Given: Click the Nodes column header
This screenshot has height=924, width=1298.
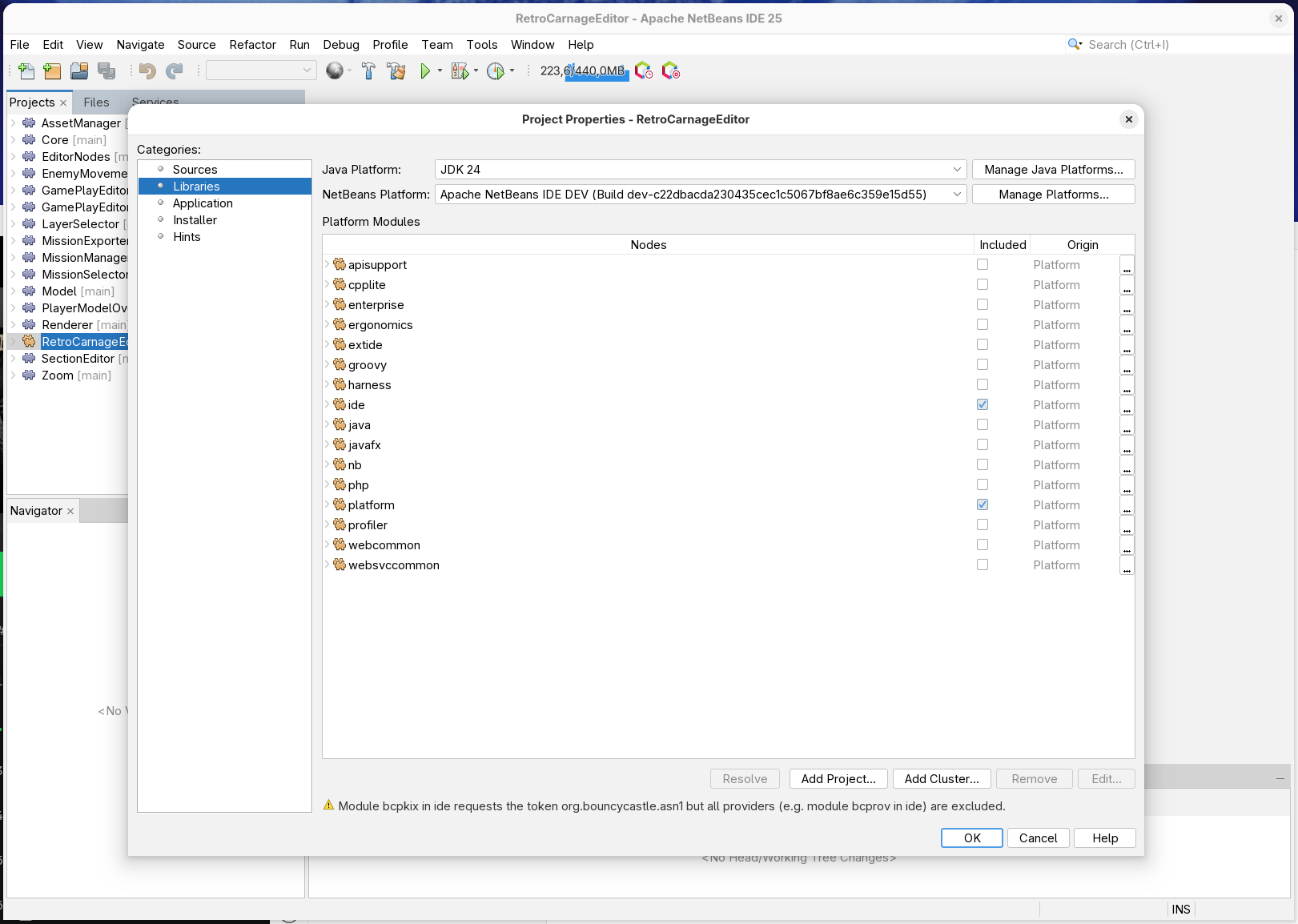Looking at the screenshot, I should [648, 245].
